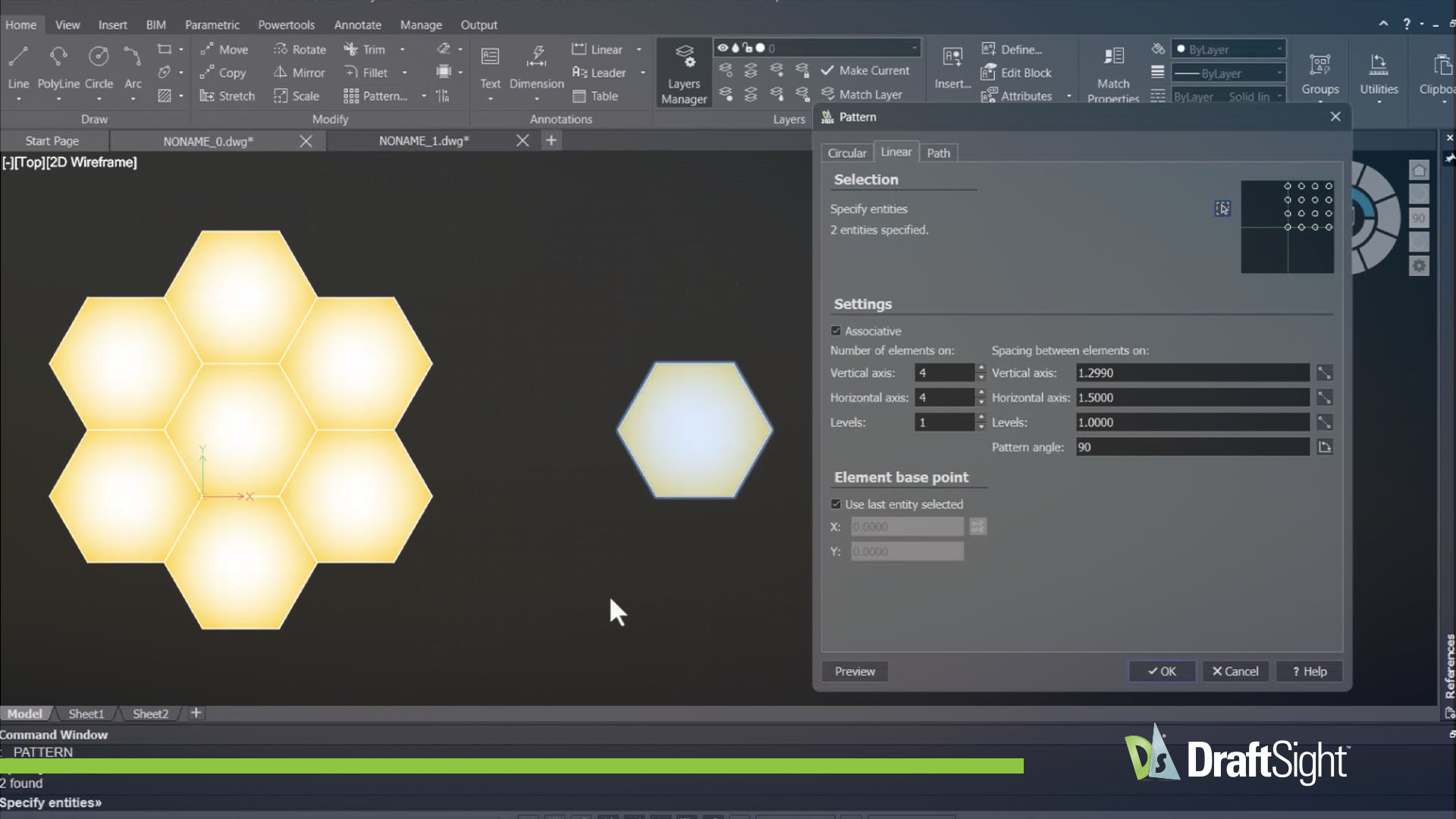Expand the Linear dimension dropdown arrow
Screen dimensions: 1456x819
click(x=639, y=49)
